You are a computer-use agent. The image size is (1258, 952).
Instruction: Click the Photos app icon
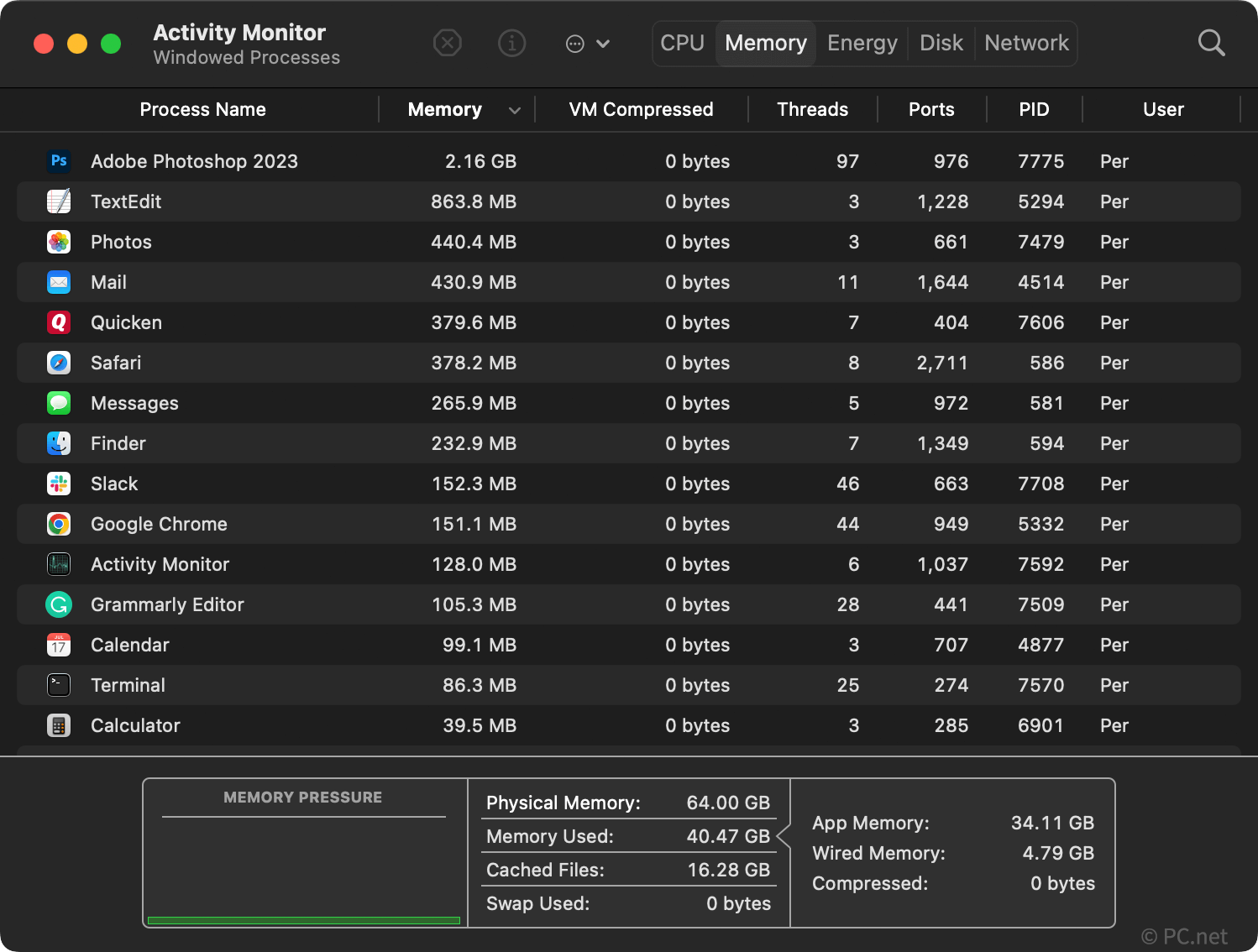(x=59, y=242)
